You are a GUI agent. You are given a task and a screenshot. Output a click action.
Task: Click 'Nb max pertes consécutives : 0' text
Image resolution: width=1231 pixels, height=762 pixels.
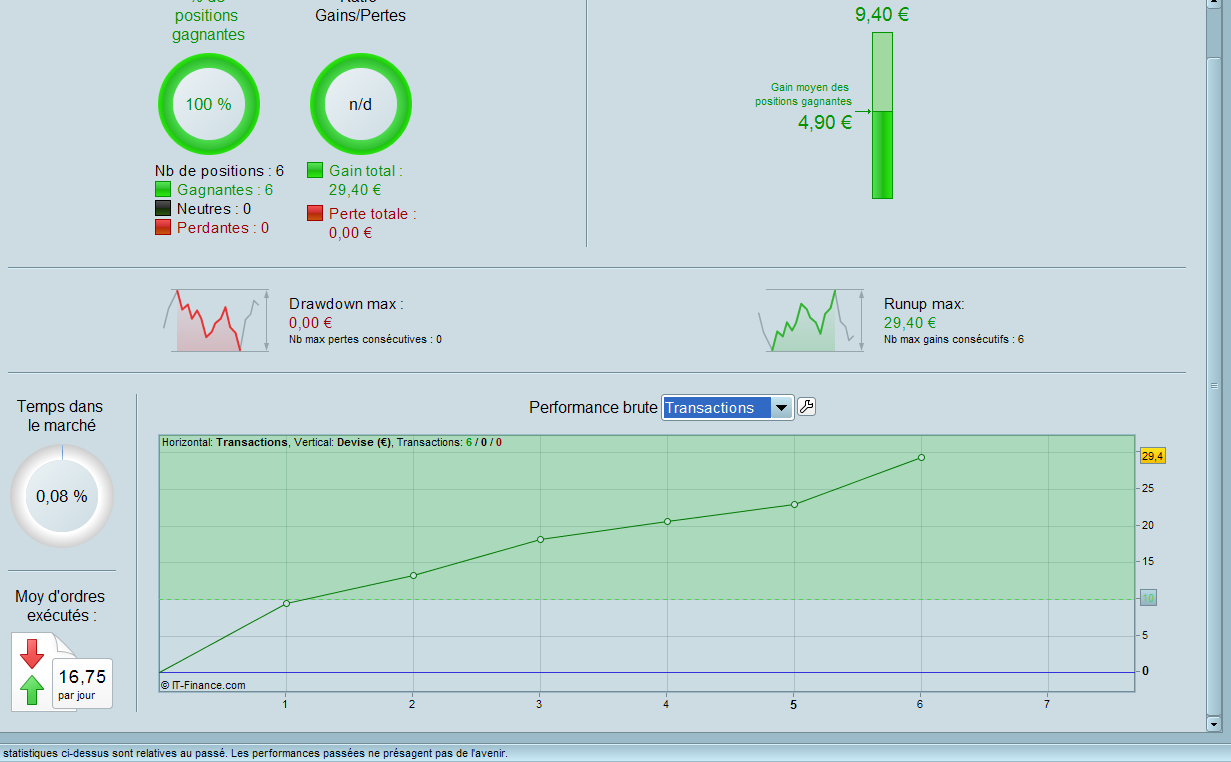coord(365,340)
